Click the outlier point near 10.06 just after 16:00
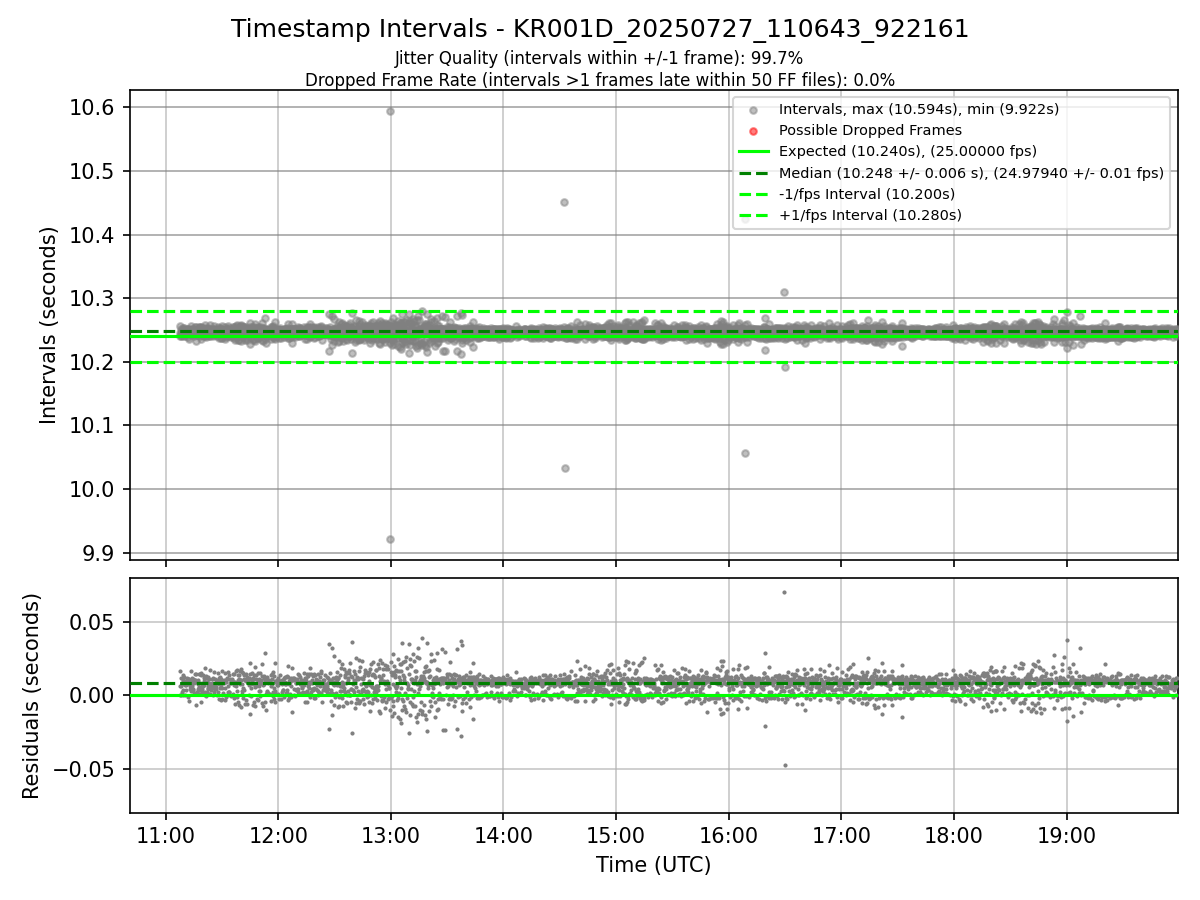1200x900 pixels. (x=745, y=453)
